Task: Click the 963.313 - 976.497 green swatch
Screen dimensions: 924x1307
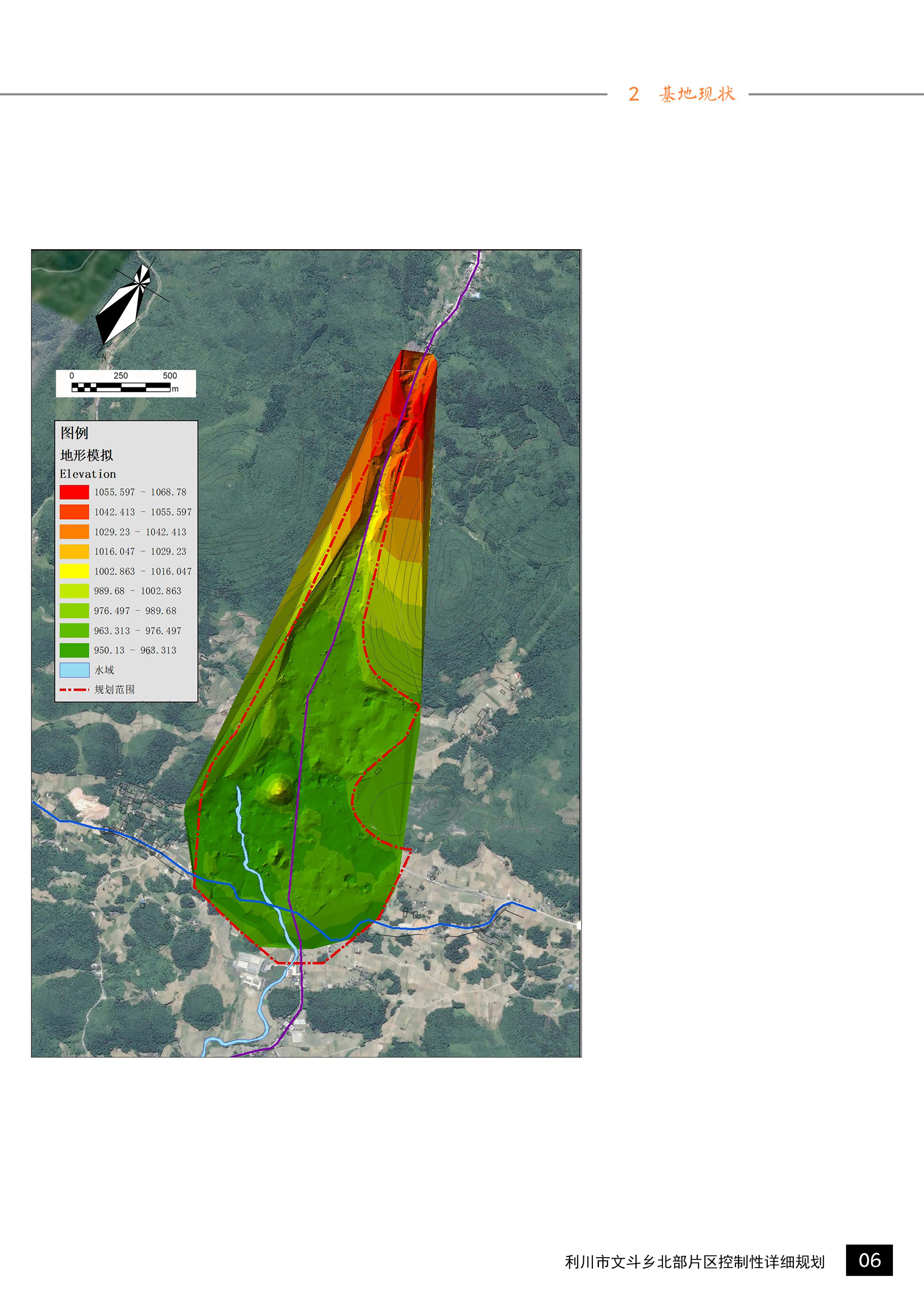Action: tap(74, 630)
